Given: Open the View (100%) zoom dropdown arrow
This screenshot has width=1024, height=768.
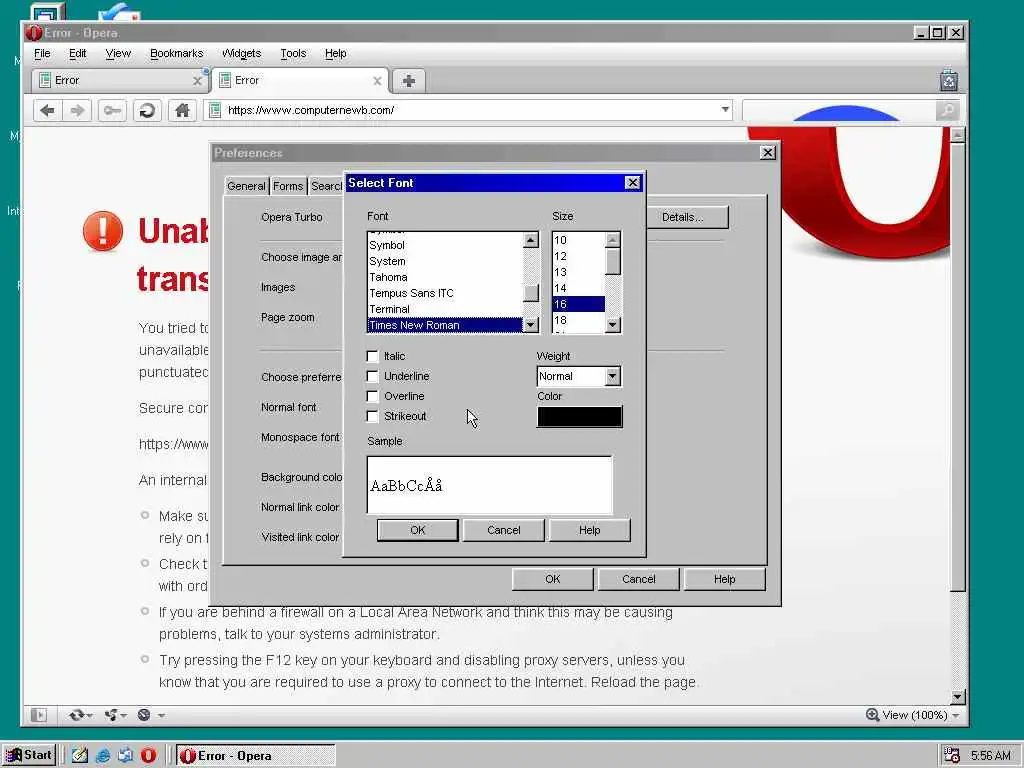Looking at the screenshot, I should tap(955, 715).
